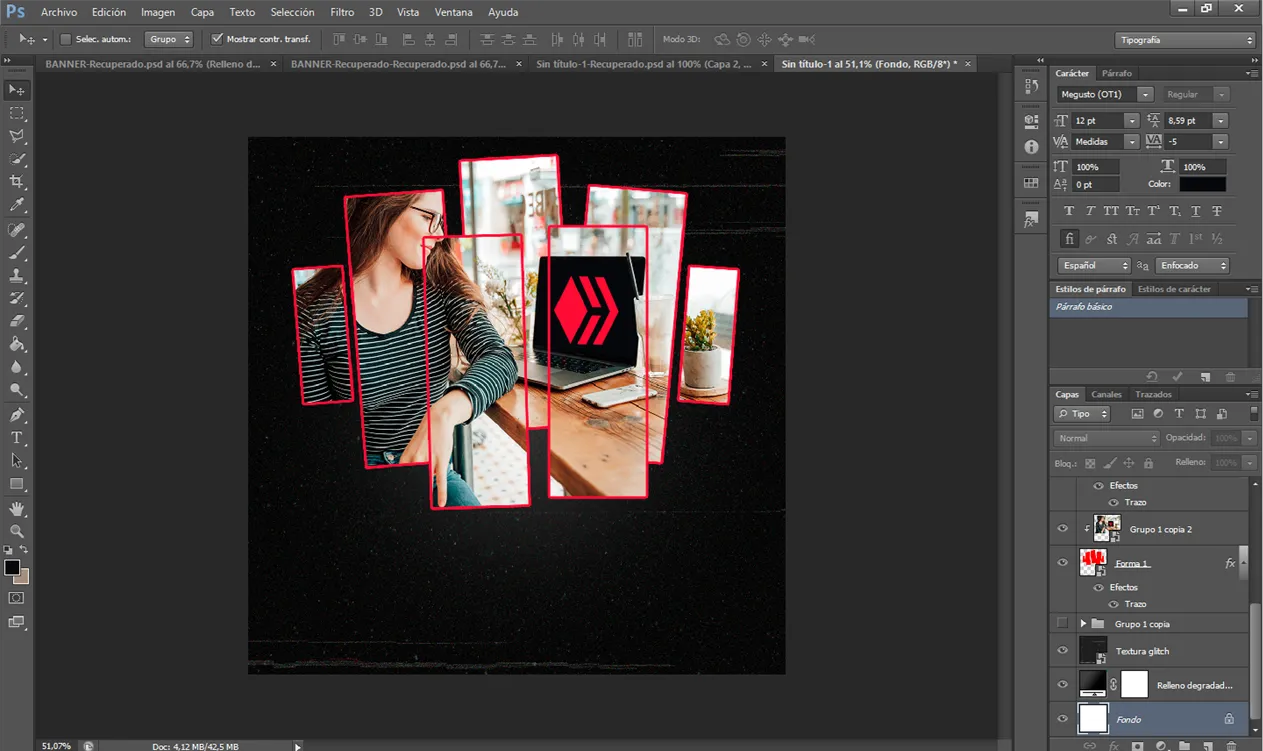
Task: Open the Capa menu
Action: 202,12
